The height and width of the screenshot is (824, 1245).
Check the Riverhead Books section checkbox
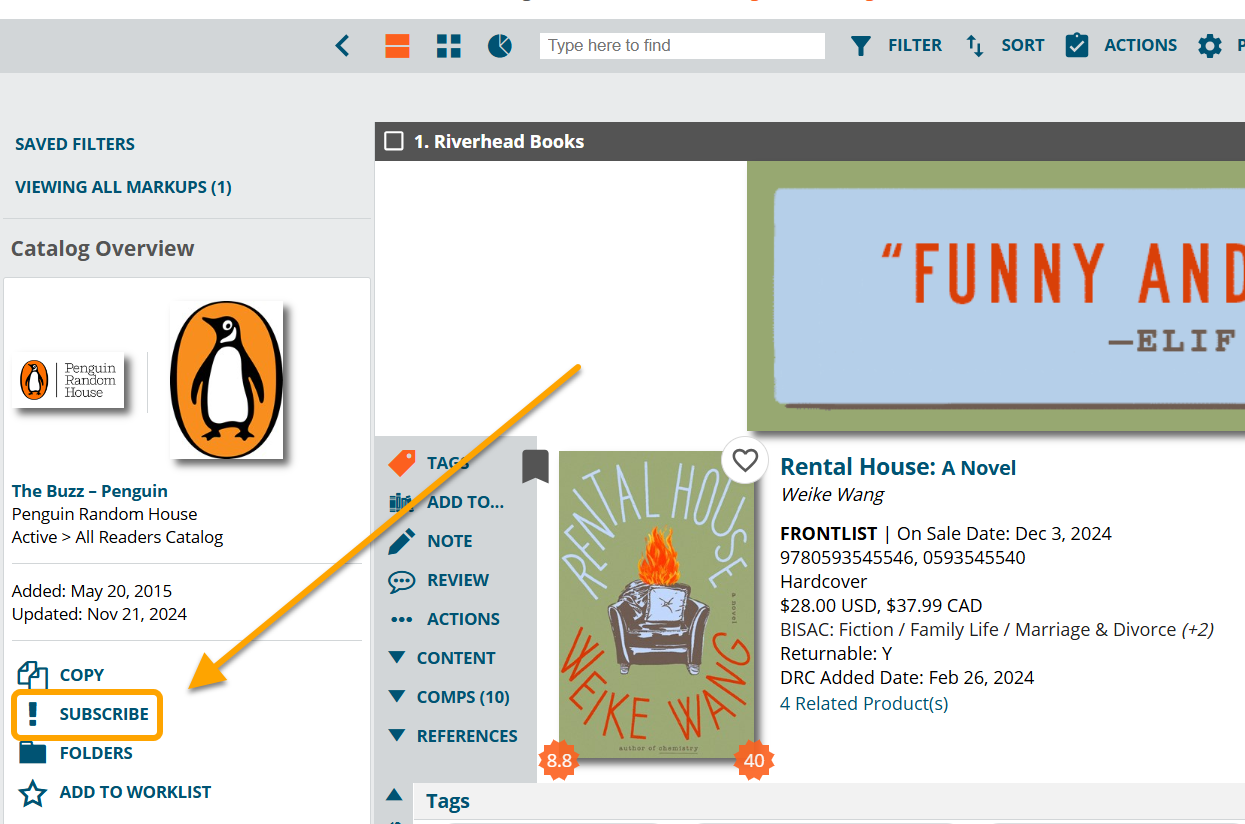click(394, 141)
